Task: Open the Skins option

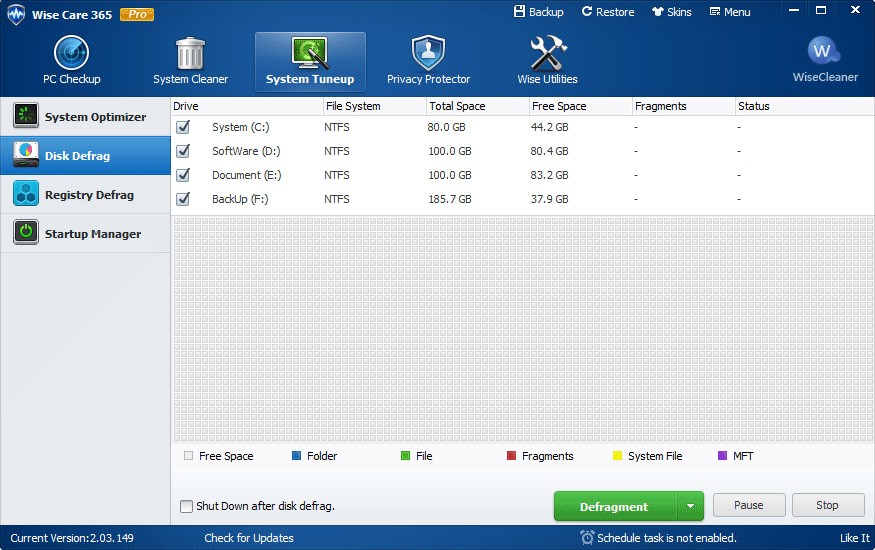Action: coord(672,12)
